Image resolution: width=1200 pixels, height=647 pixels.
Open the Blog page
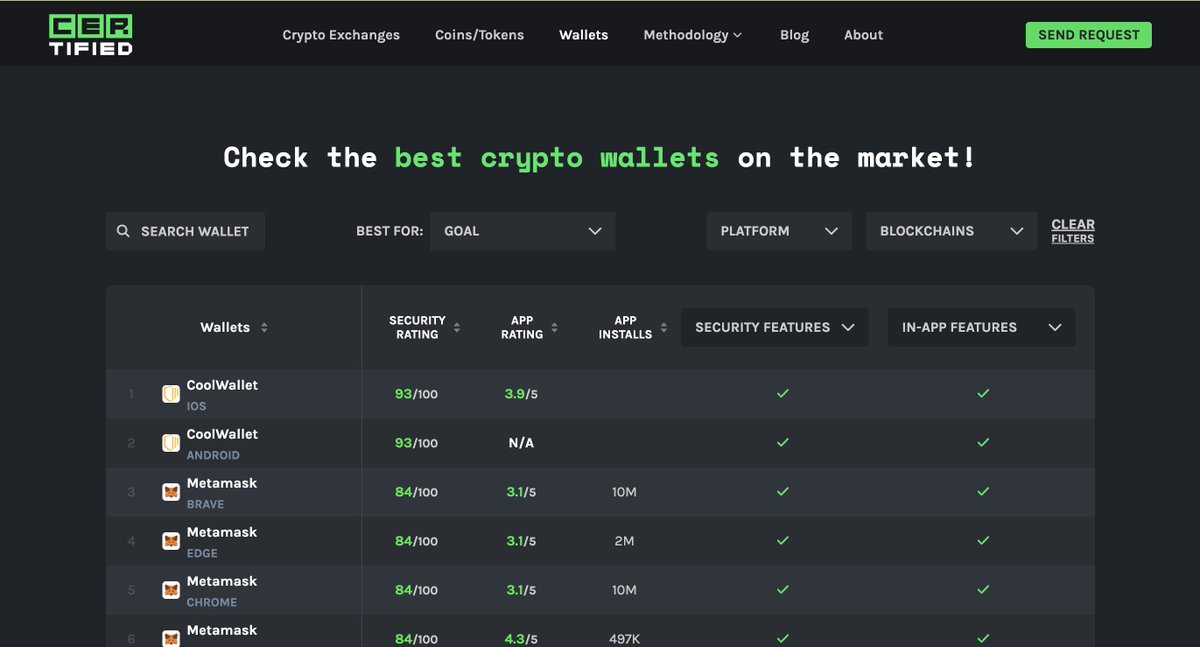(x=795, y=35)
